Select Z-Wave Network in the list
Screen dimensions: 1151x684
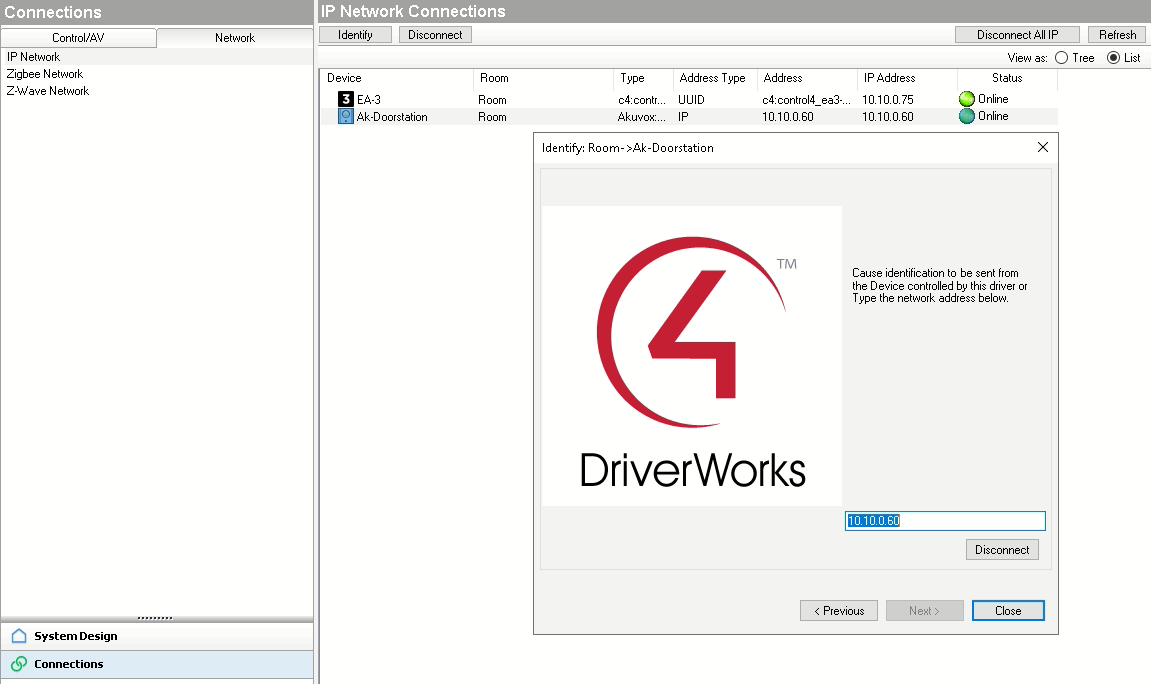click(x=48, y=91)
